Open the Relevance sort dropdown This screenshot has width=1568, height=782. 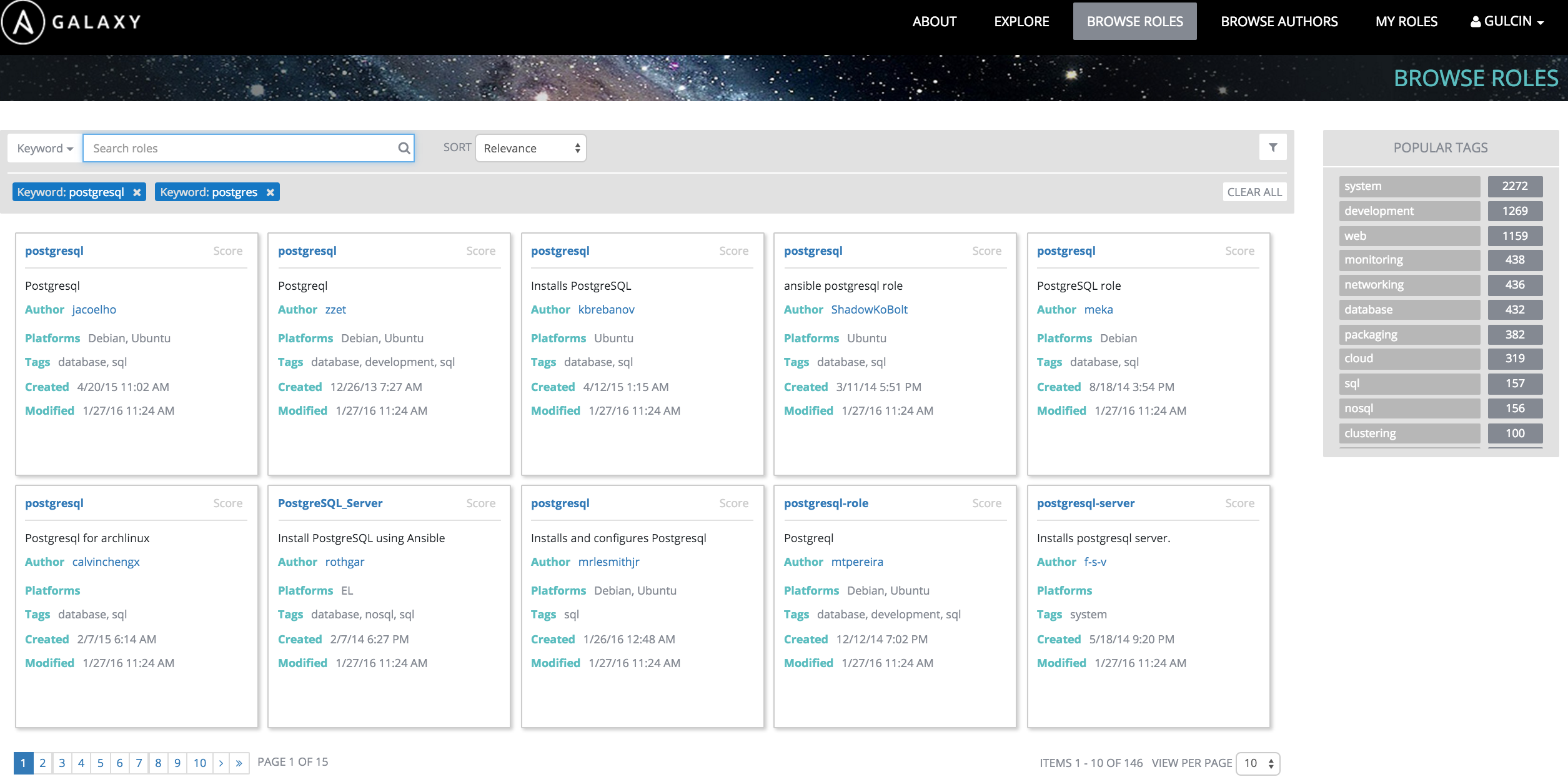[530, 148]
